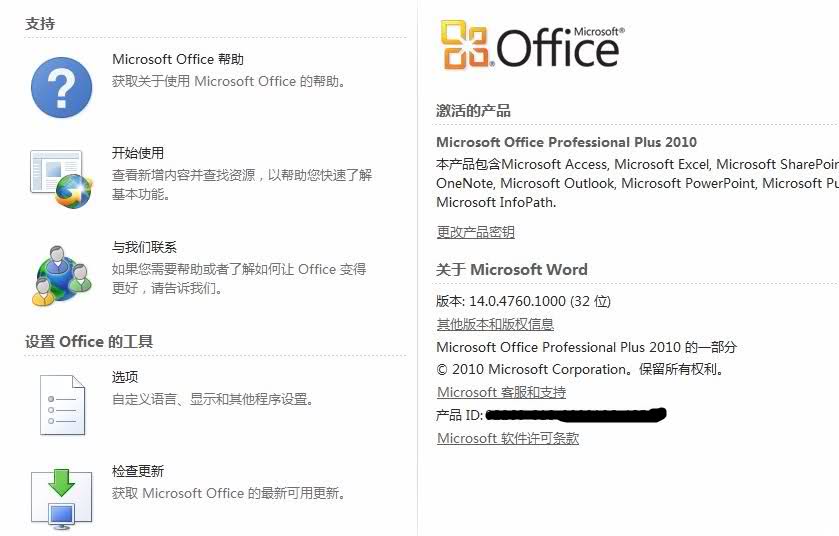This screenshot has width=839, height=536.
Task: Click the 获取 Microsoft Office 的最新可用更新 description
Action: 228,493
